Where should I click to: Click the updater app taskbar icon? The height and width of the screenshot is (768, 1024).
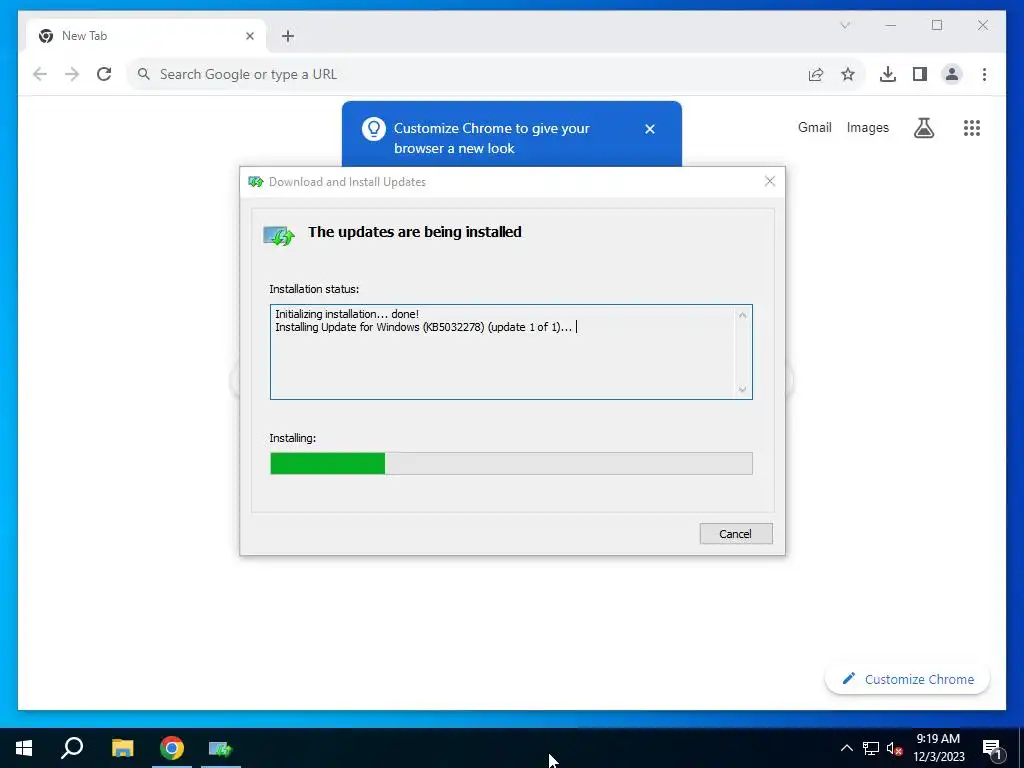(221, 748)
